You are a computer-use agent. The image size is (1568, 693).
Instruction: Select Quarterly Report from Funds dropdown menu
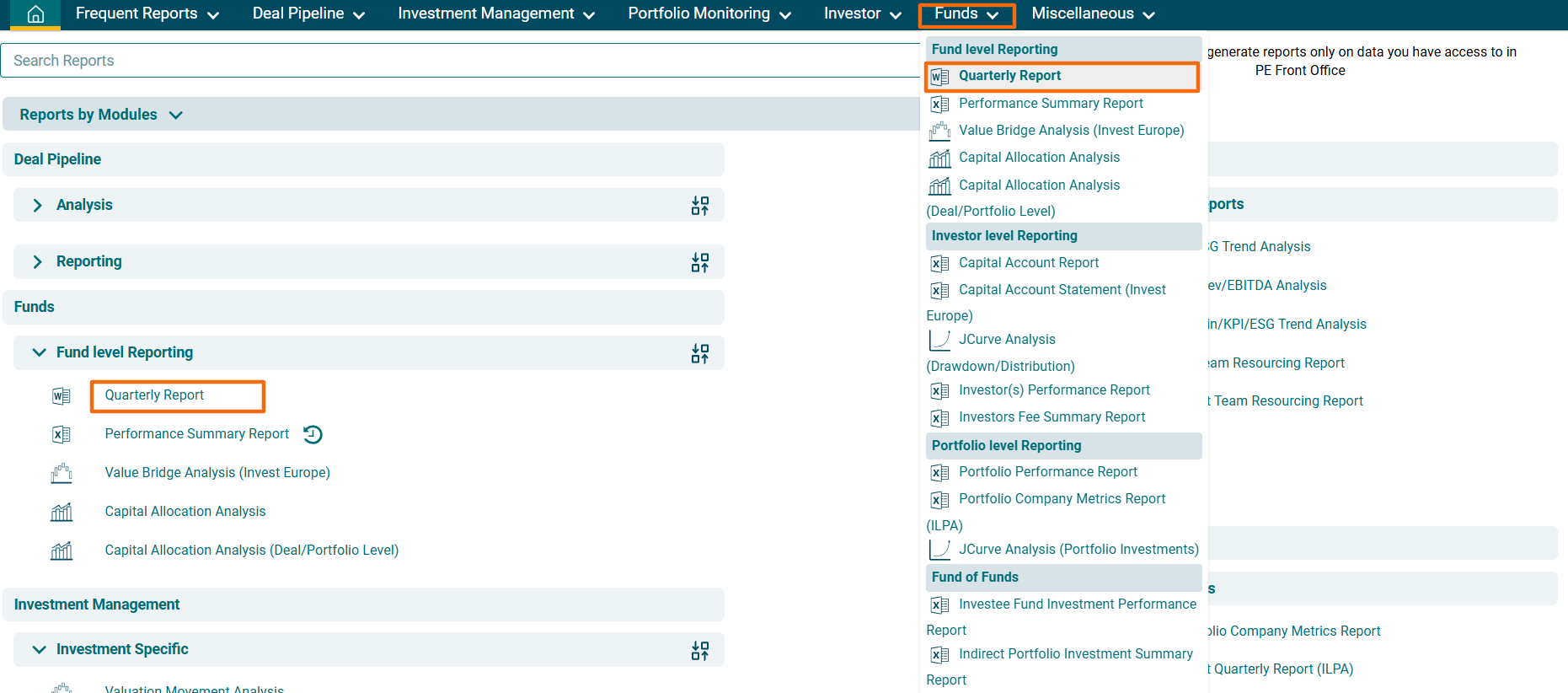click(1009, 76)
